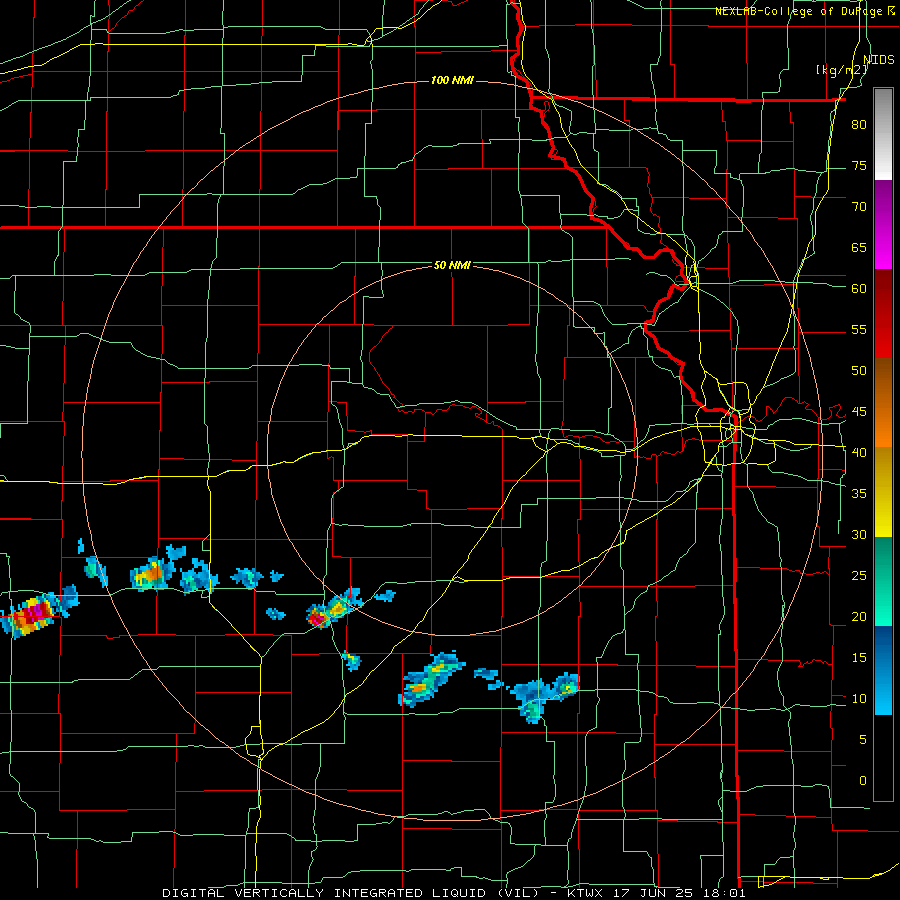The height and width of the screenshot is (900, 900).
Task: Click the 40 value on the VIL scale
Action: tap(859, 452)
